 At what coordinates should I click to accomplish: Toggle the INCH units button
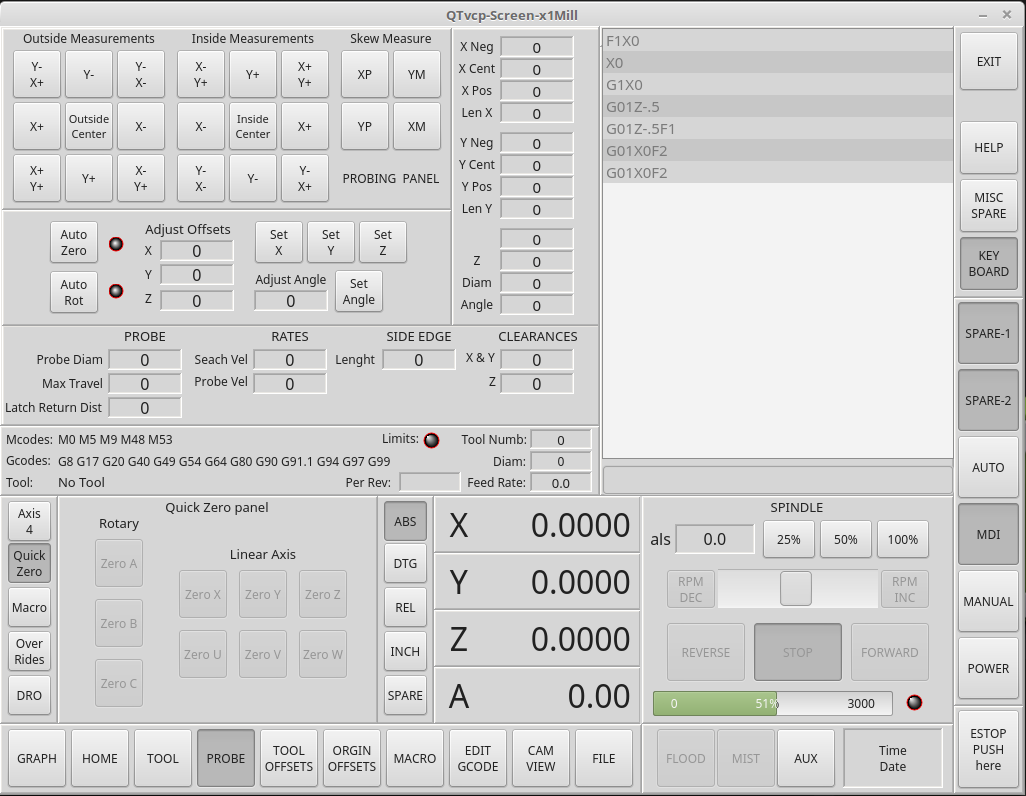point(405,651)
